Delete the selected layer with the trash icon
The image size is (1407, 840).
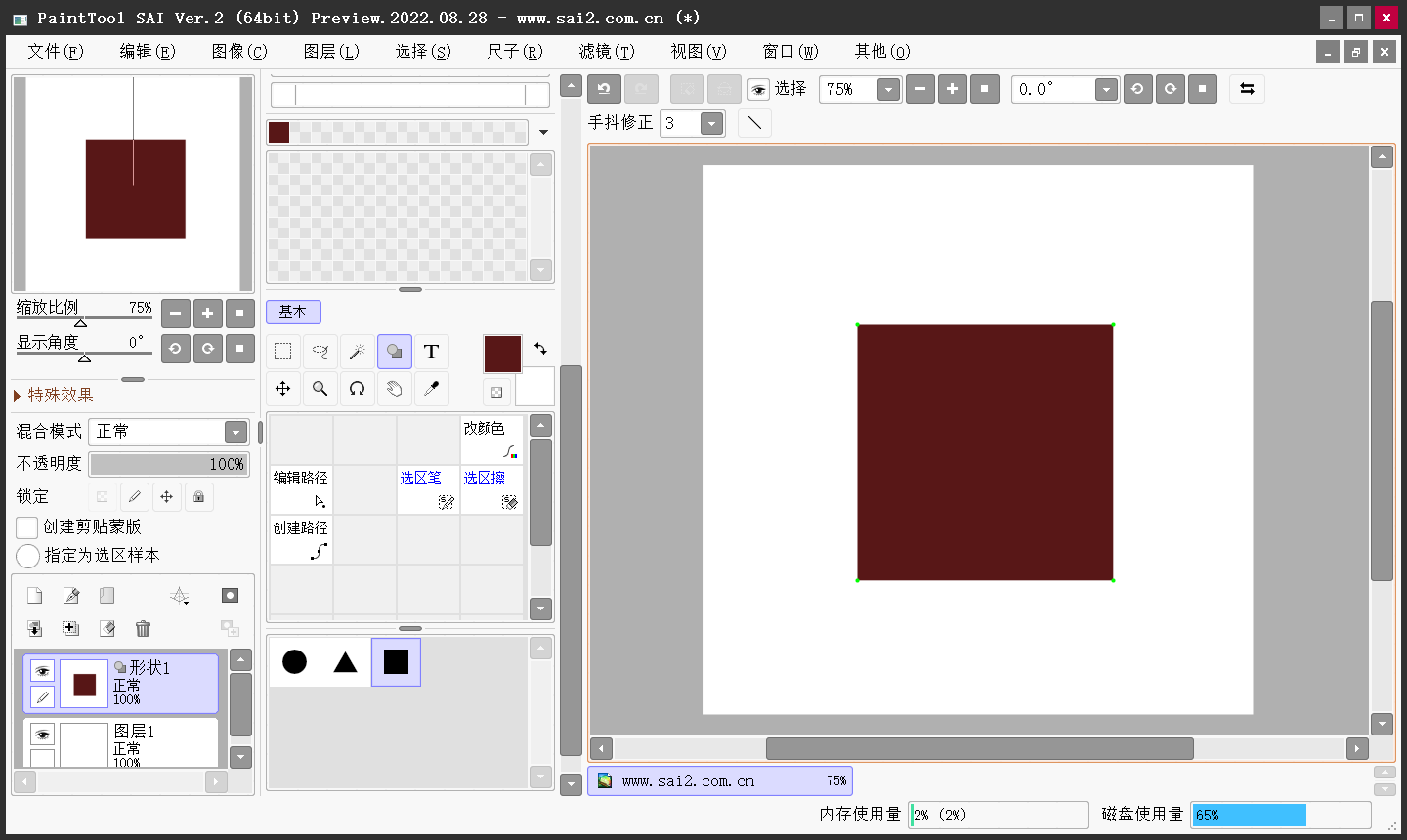click(x=143, y=629)
